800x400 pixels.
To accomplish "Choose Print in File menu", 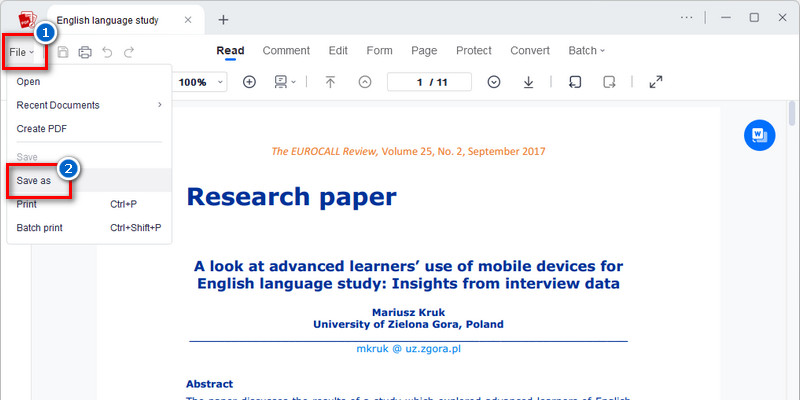I will point(89,204).
